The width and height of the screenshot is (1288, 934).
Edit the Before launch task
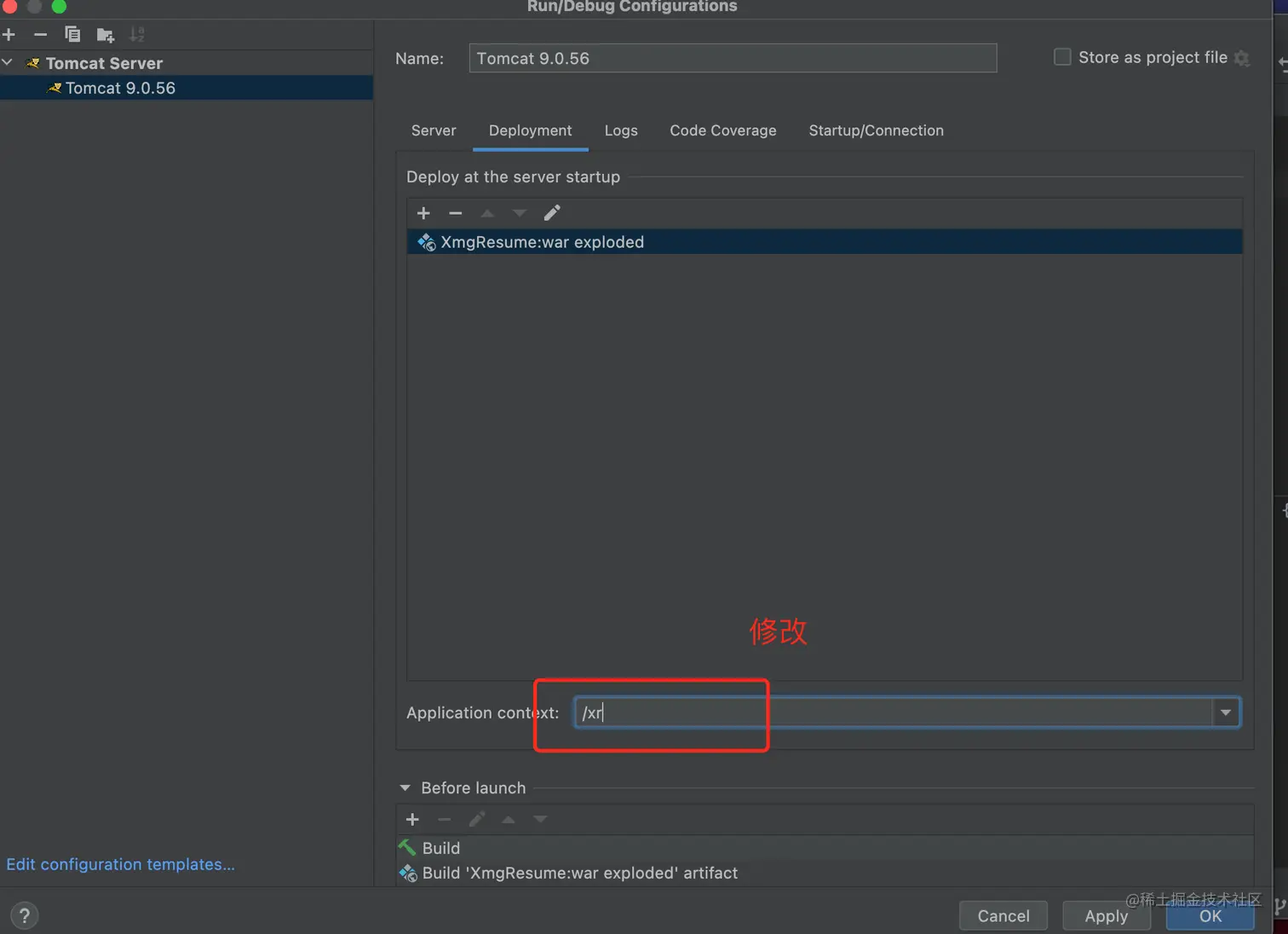click(x=477, y=820)
